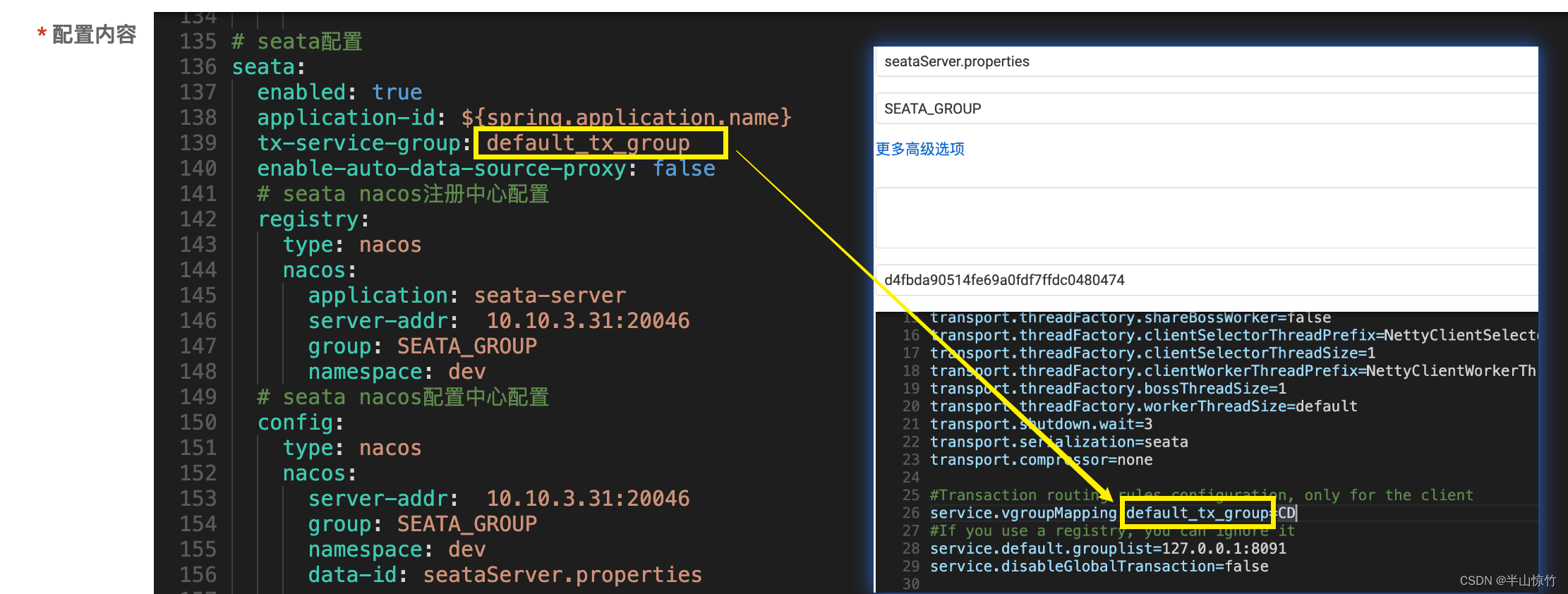Click 'tx-service-group:' key on line 139
The width and height of the screenshot is (1568, 594).
364,143
